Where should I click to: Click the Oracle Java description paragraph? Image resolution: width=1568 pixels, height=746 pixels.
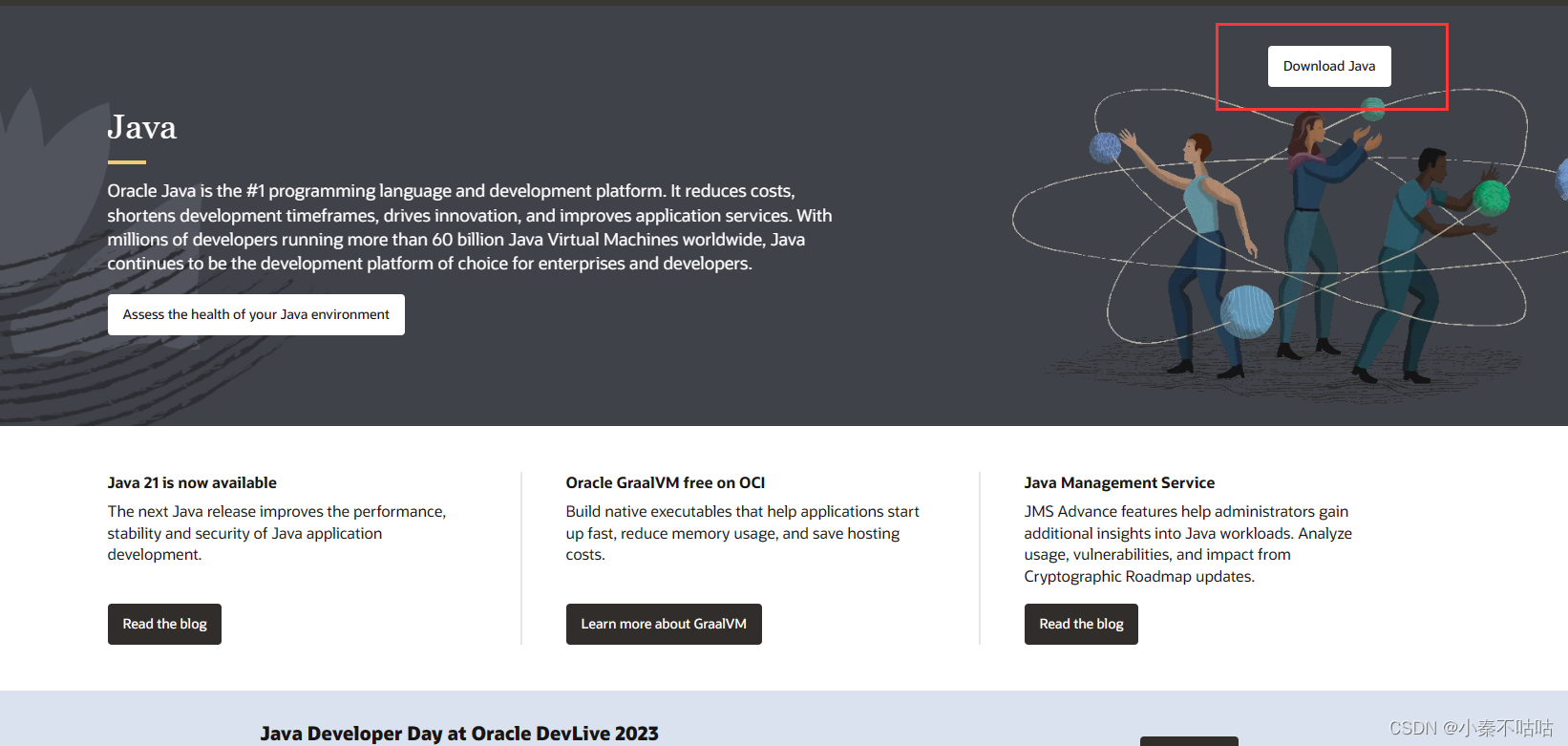click(470, 227)
